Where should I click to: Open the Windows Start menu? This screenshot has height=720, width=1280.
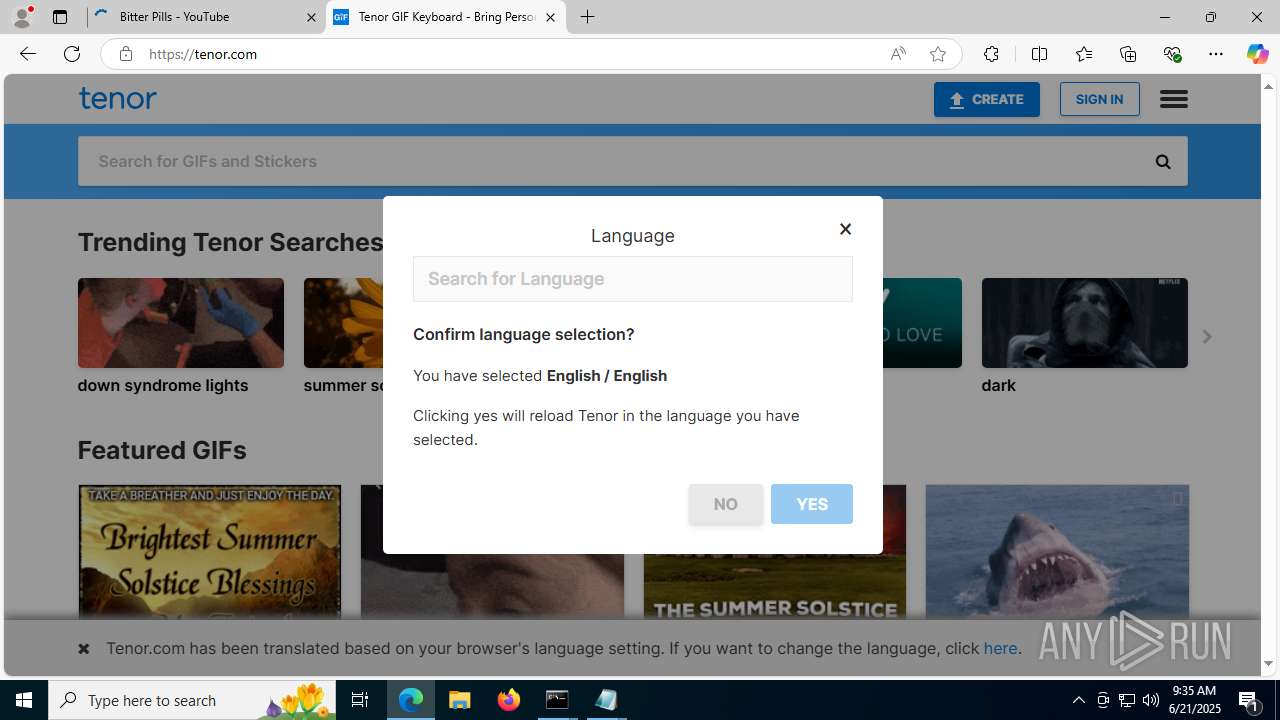(x=24, y=700)
